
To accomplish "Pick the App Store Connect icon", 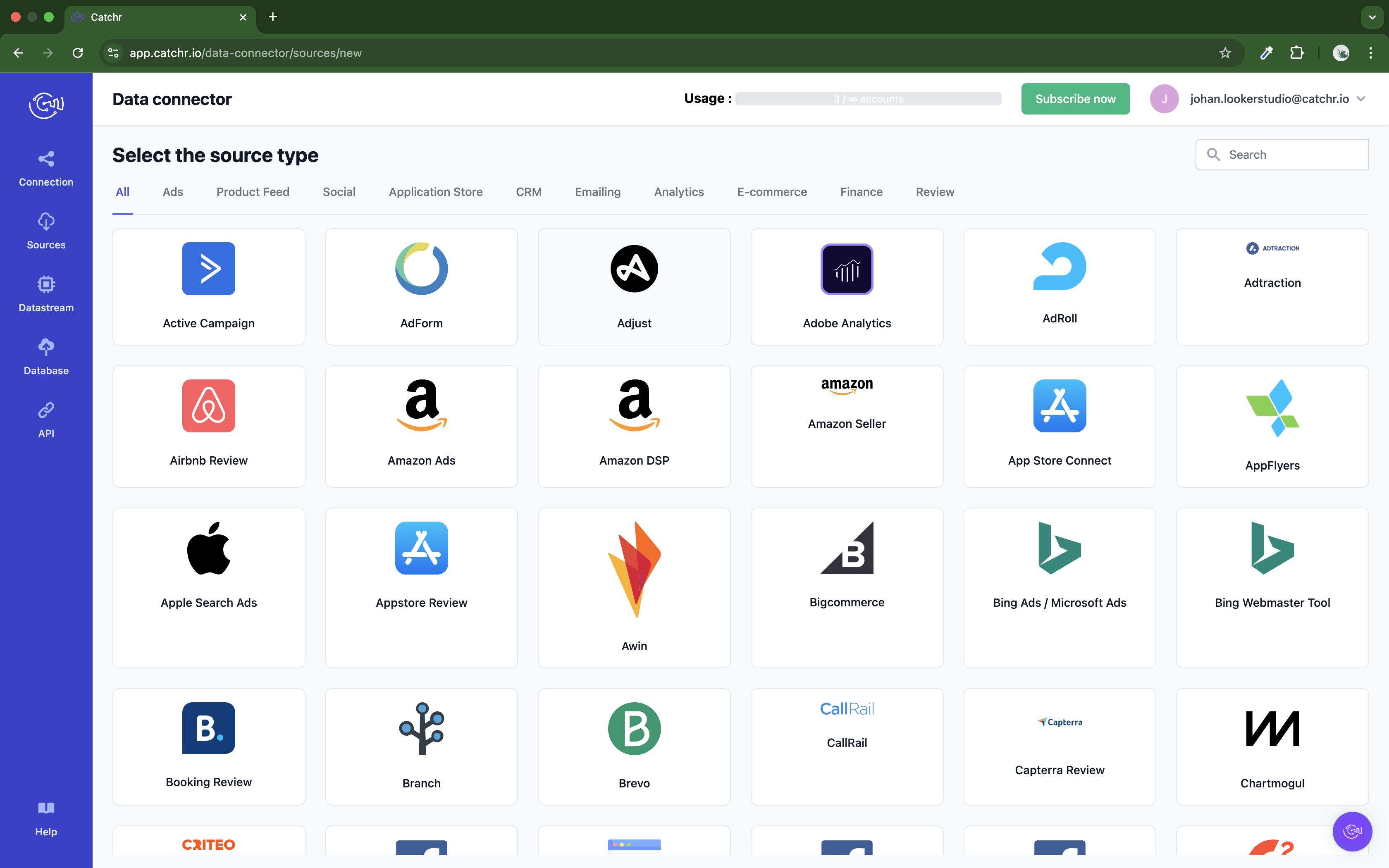I will pyautogui.click(x=1060, y=406).
